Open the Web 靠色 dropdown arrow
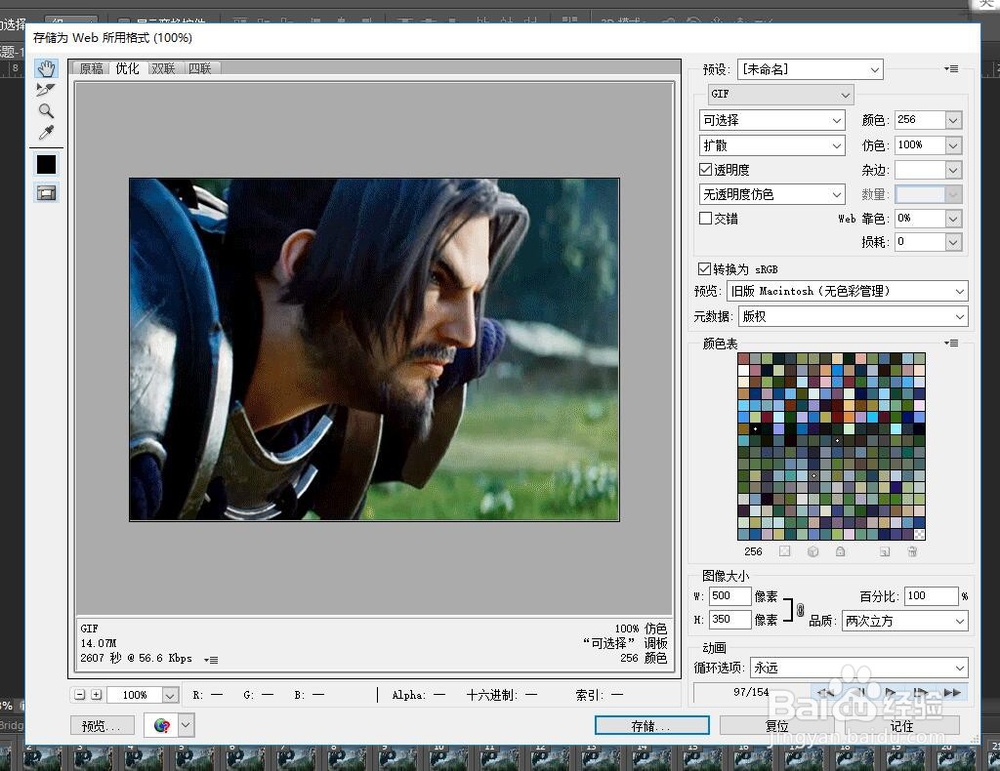The width and height of the screenshot is (1000, 771). [x=953, y=218]
